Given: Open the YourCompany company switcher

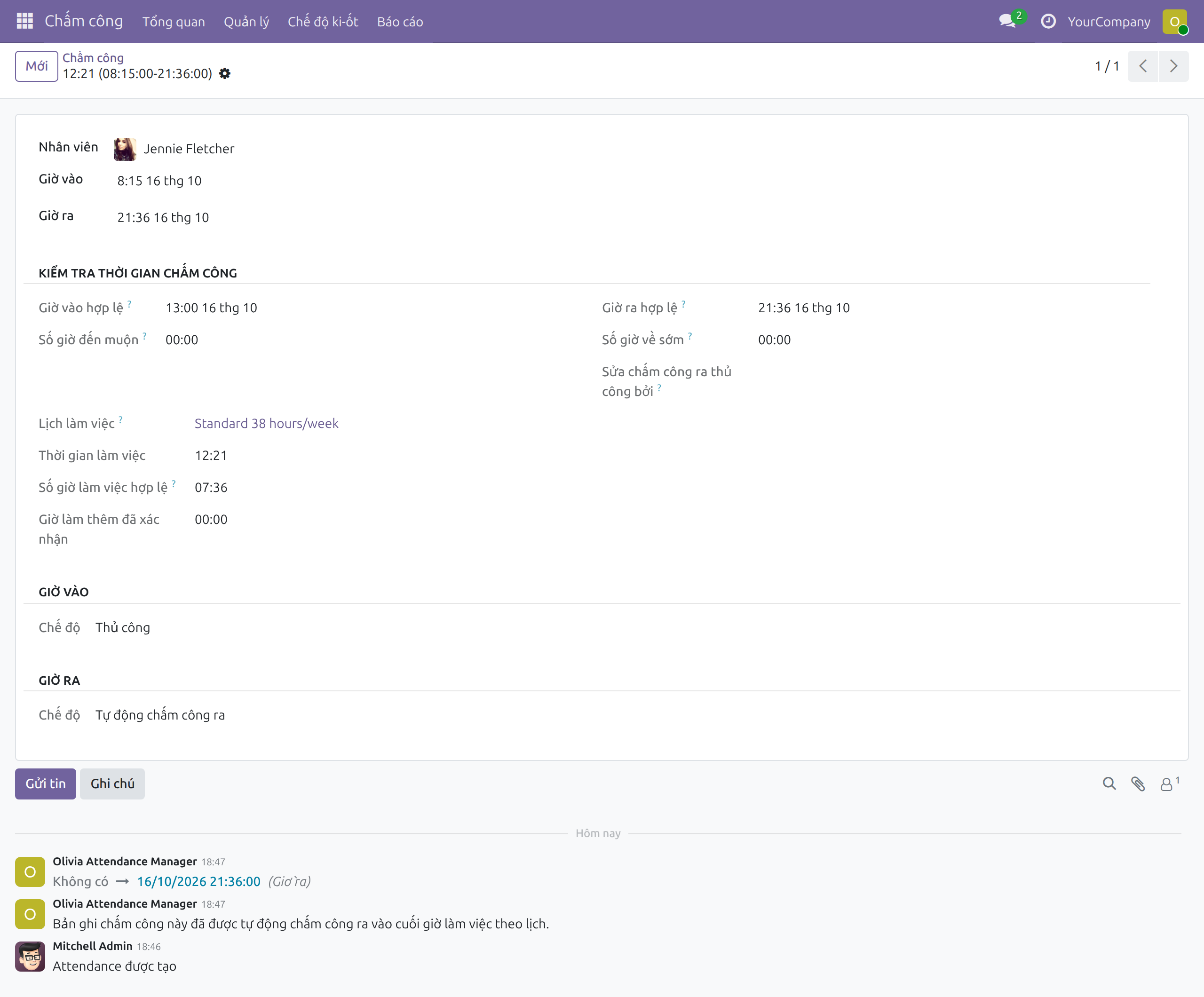Looking at the screenshot, I should [1108, 22].
